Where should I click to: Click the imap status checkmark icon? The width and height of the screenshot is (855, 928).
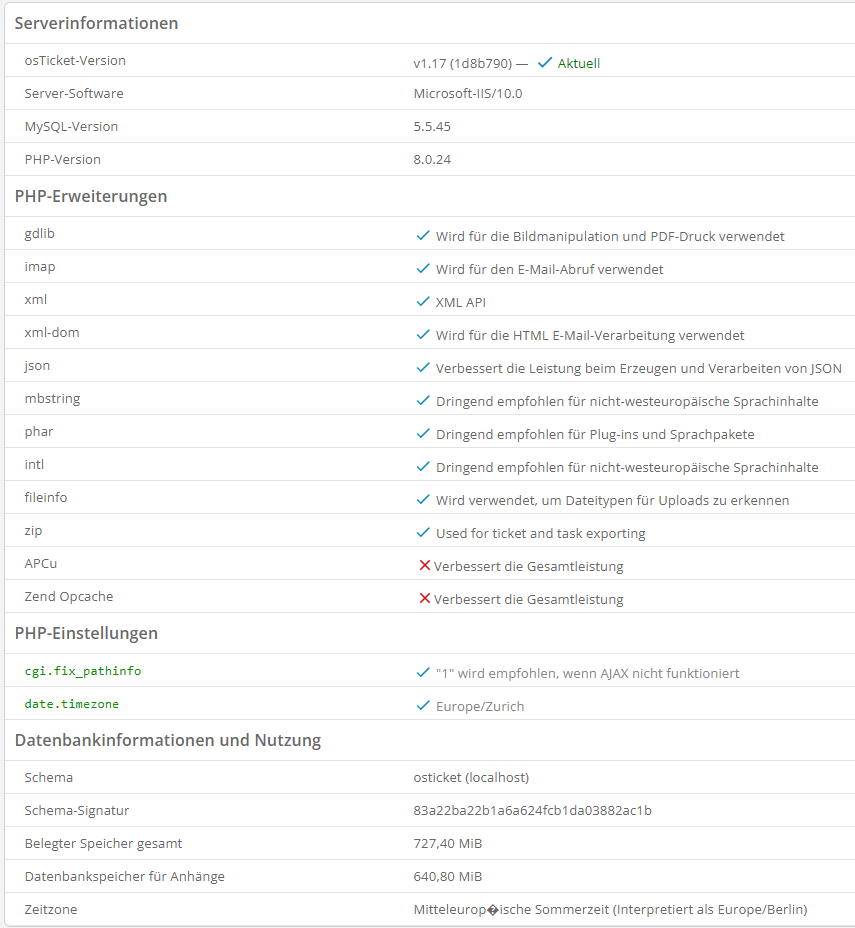[423, 269]
